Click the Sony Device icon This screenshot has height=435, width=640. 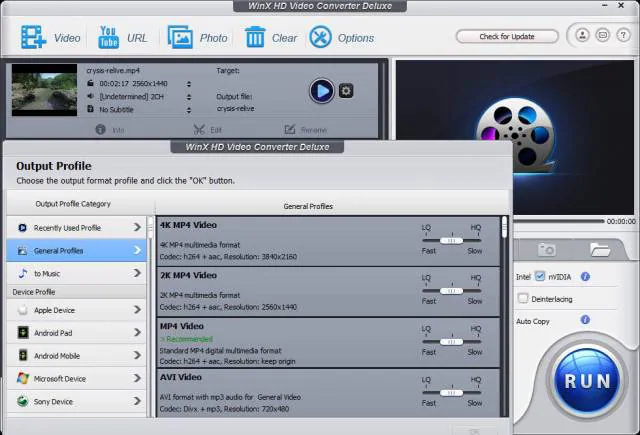23,401
